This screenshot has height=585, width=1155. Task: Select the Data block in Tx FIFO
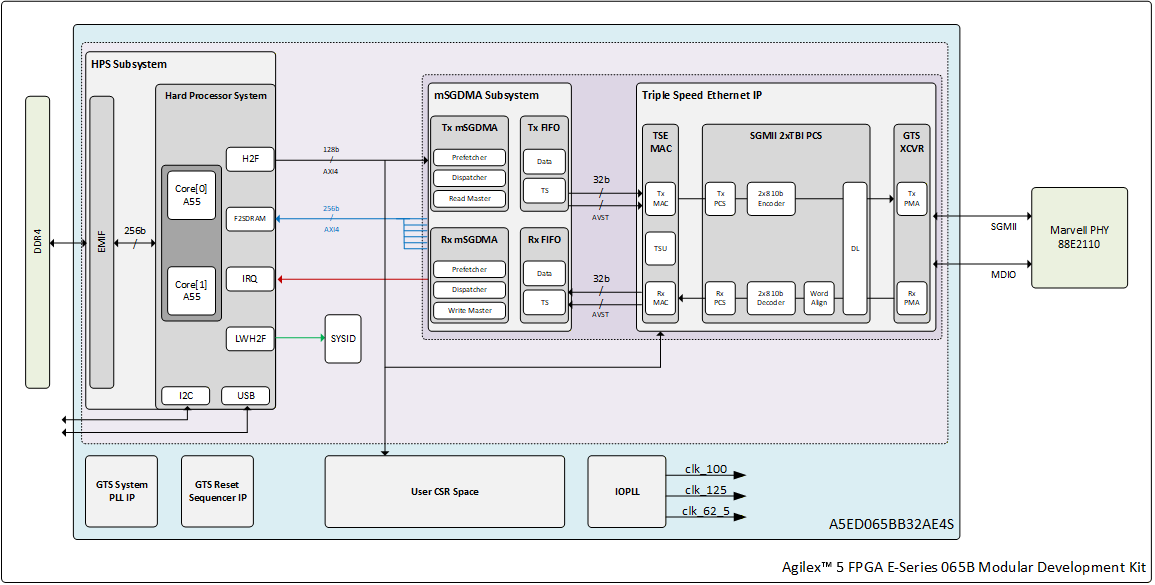click(x=544, y=161)
